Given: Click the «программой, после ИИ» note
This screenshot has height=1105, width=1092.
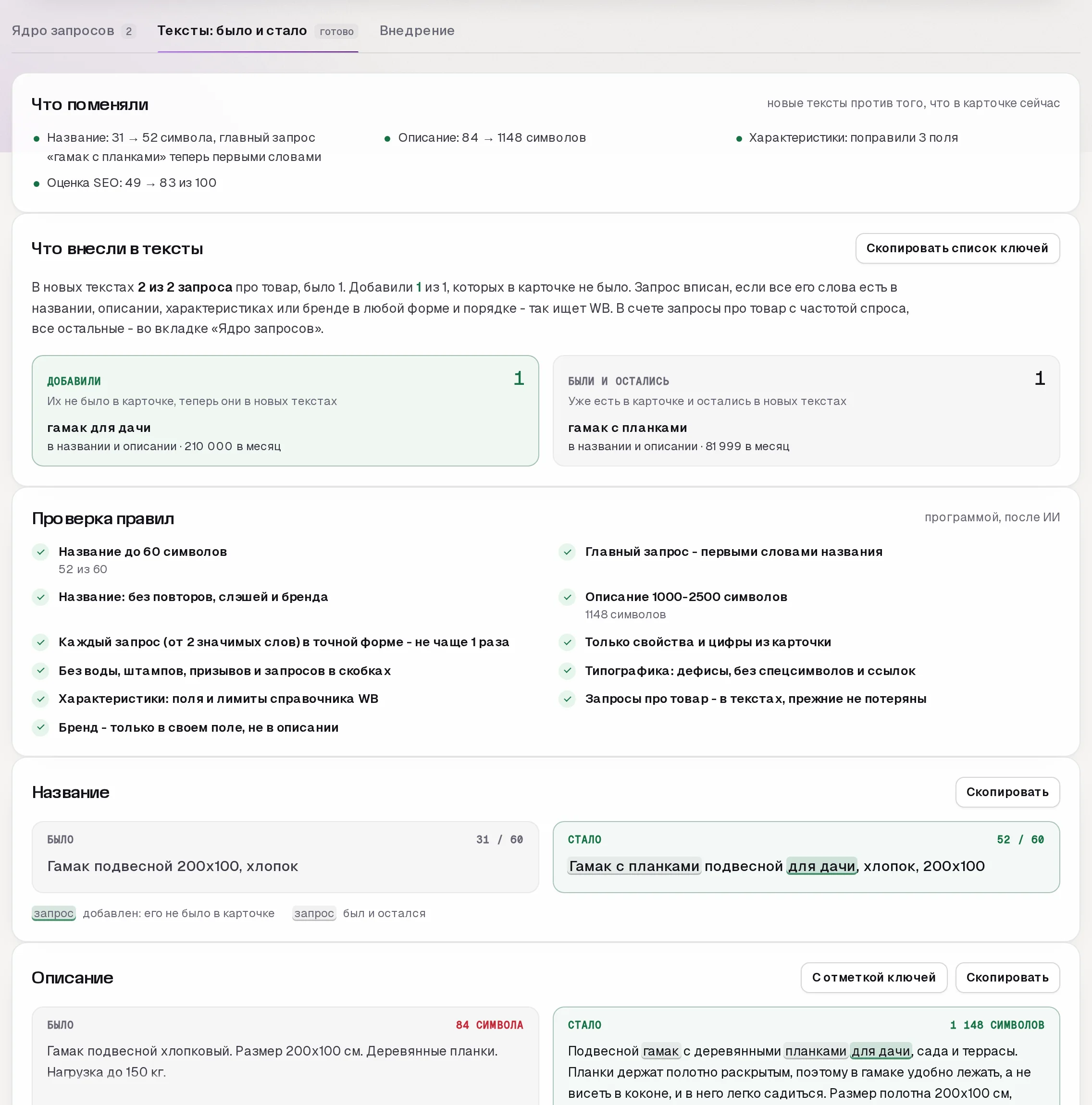Looking at the screenshot, I should [x=992, y=517].
